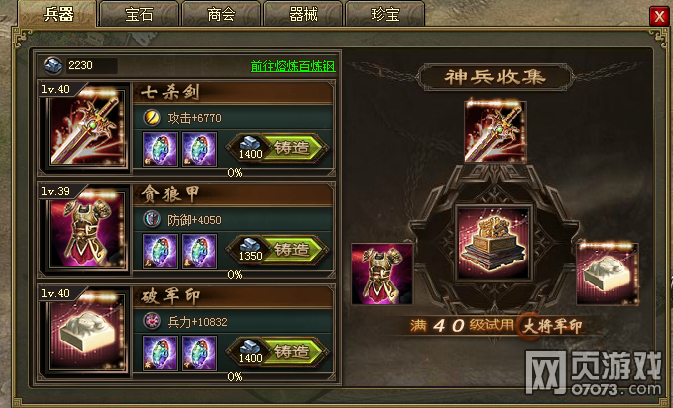
Task: Click 铸造 button costing 1350 for 贪狼甲
Action: pyautogui.click(x=278, y=250)
